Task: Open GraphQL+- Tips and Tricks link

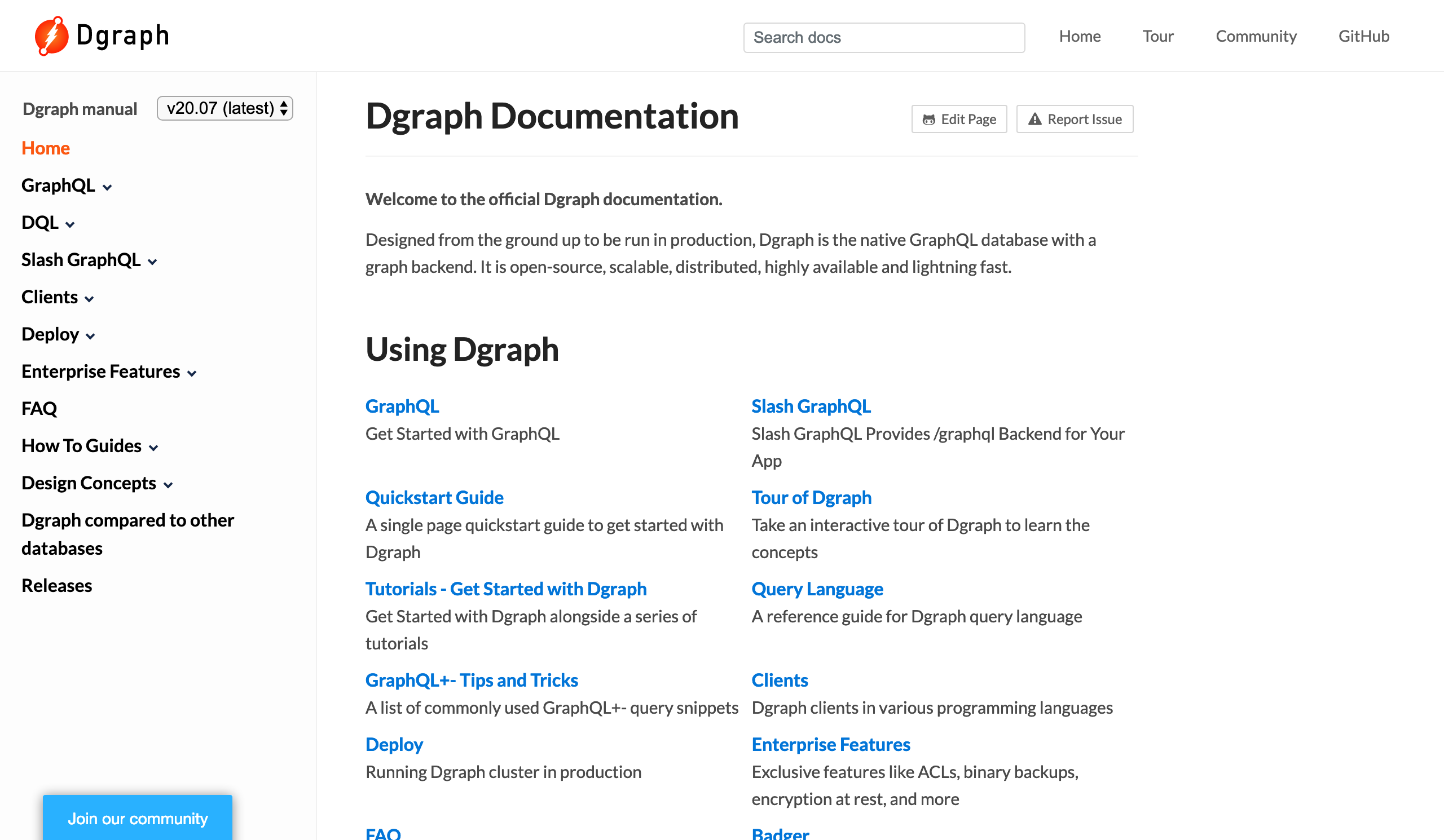Action: coord(472,680)
